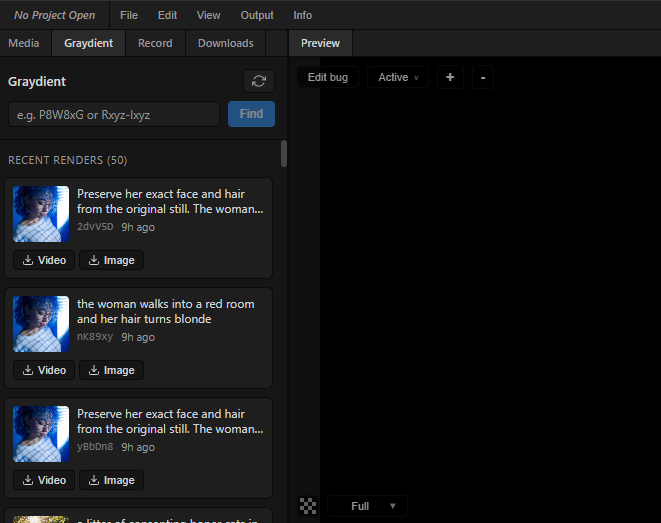Toggle the checkerboard transparency background icon

pos(308,506)
